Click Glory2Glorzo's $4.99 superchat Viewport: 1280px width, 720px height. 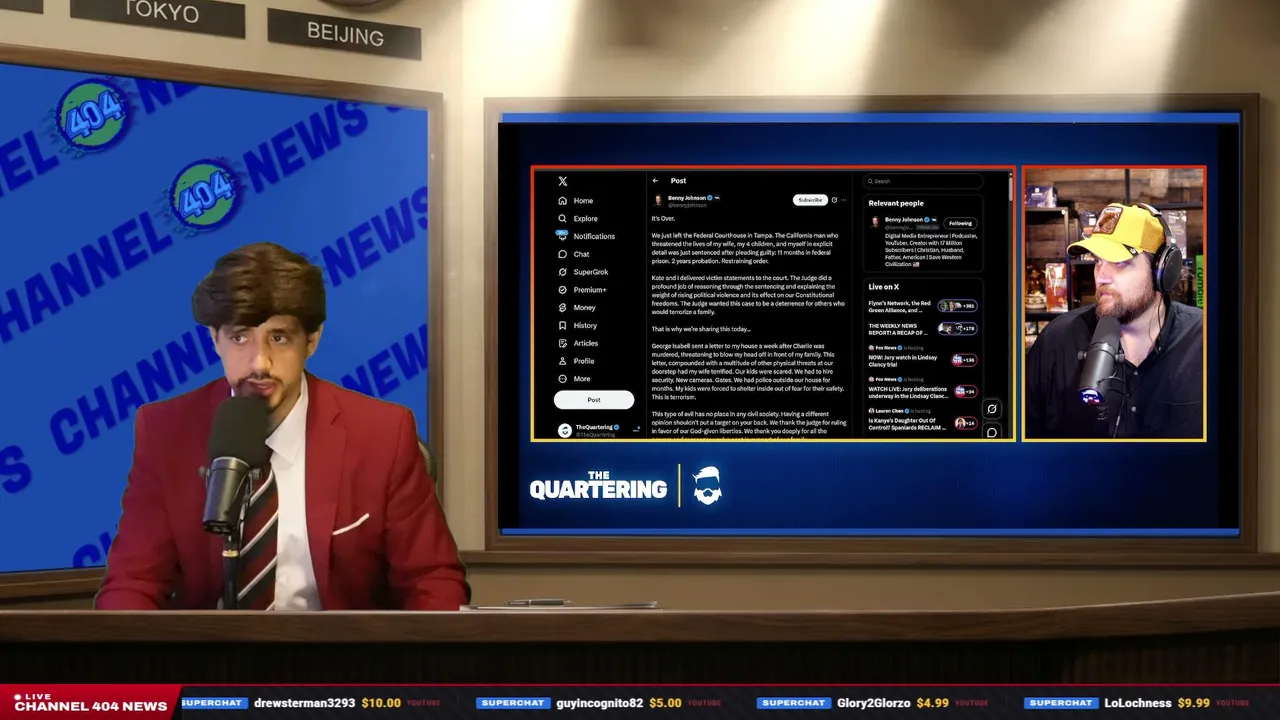pyautogui.click(x=875, y=703)
